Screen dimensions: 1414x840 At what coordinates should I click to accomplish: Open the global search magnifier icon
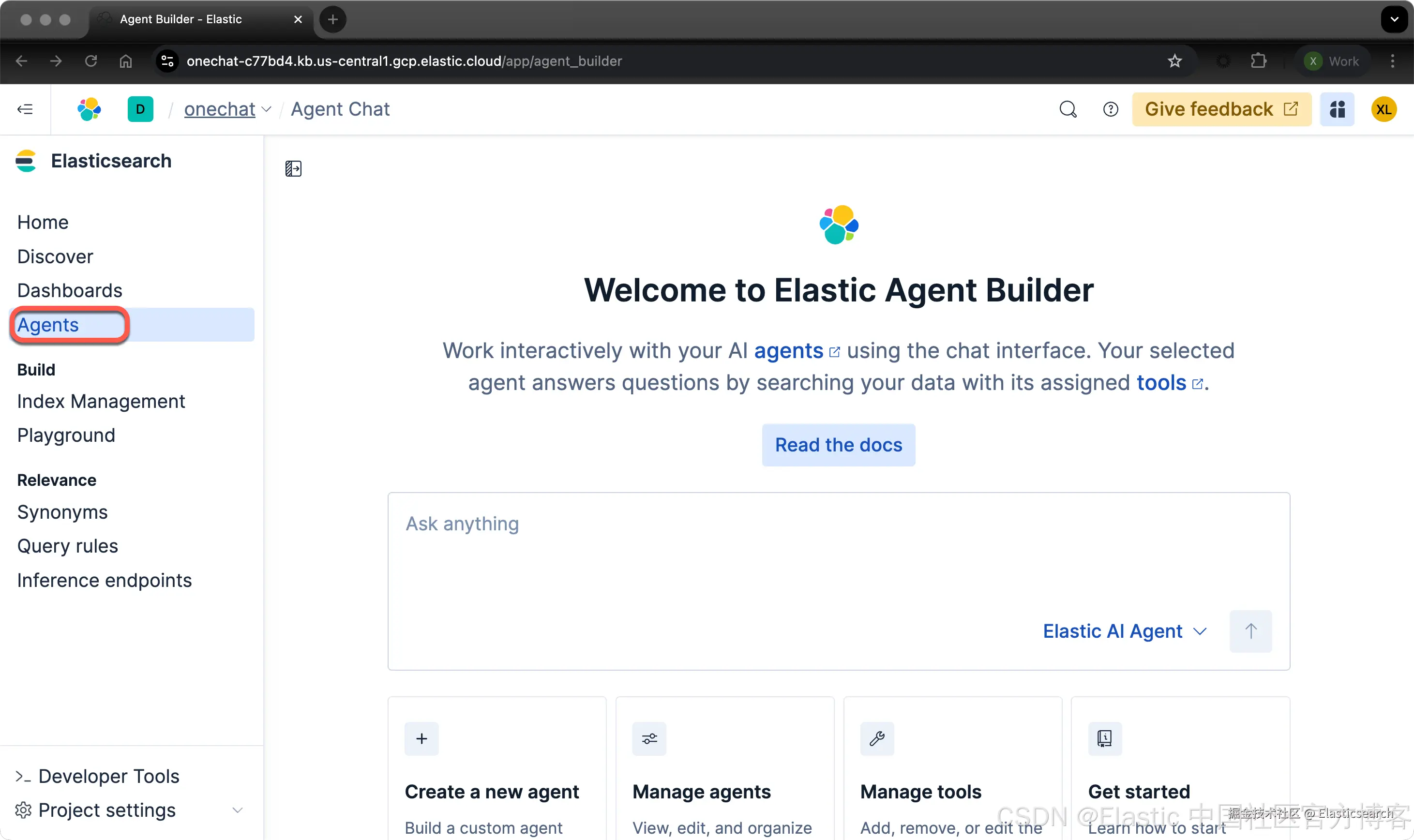coord(1068,109)
